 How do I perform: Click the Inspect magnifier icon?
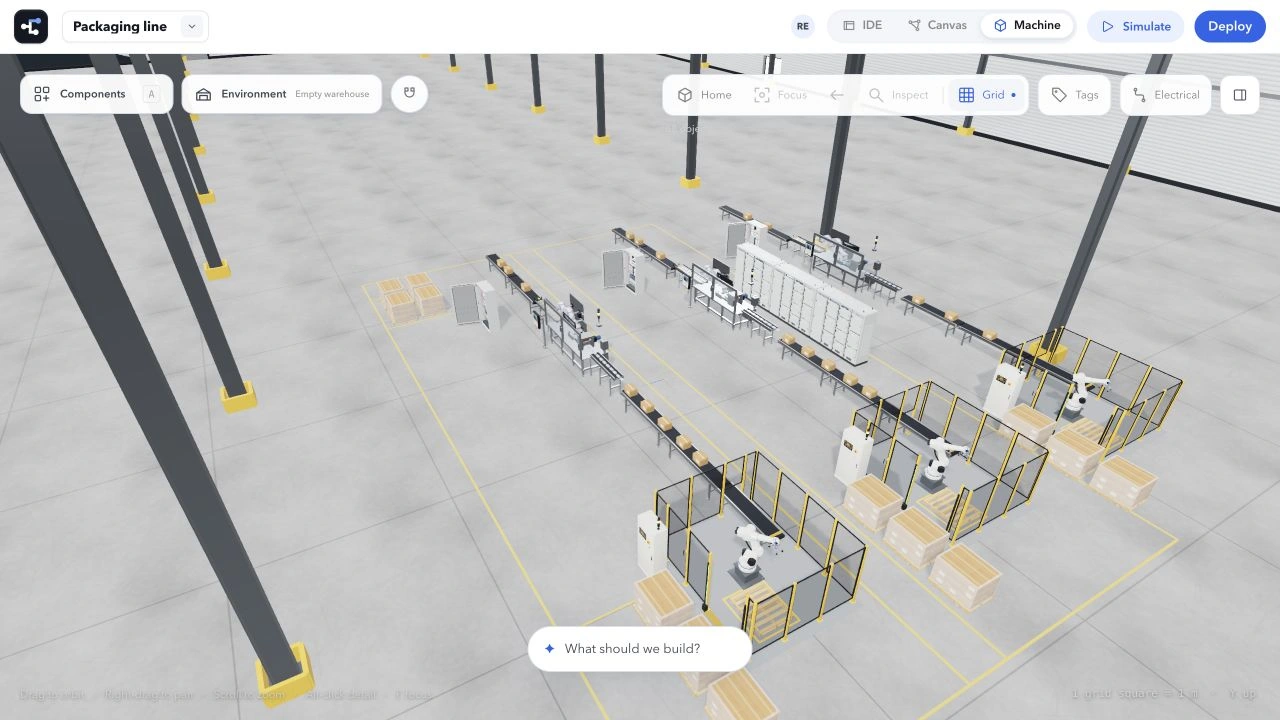(x=876, y=95)
